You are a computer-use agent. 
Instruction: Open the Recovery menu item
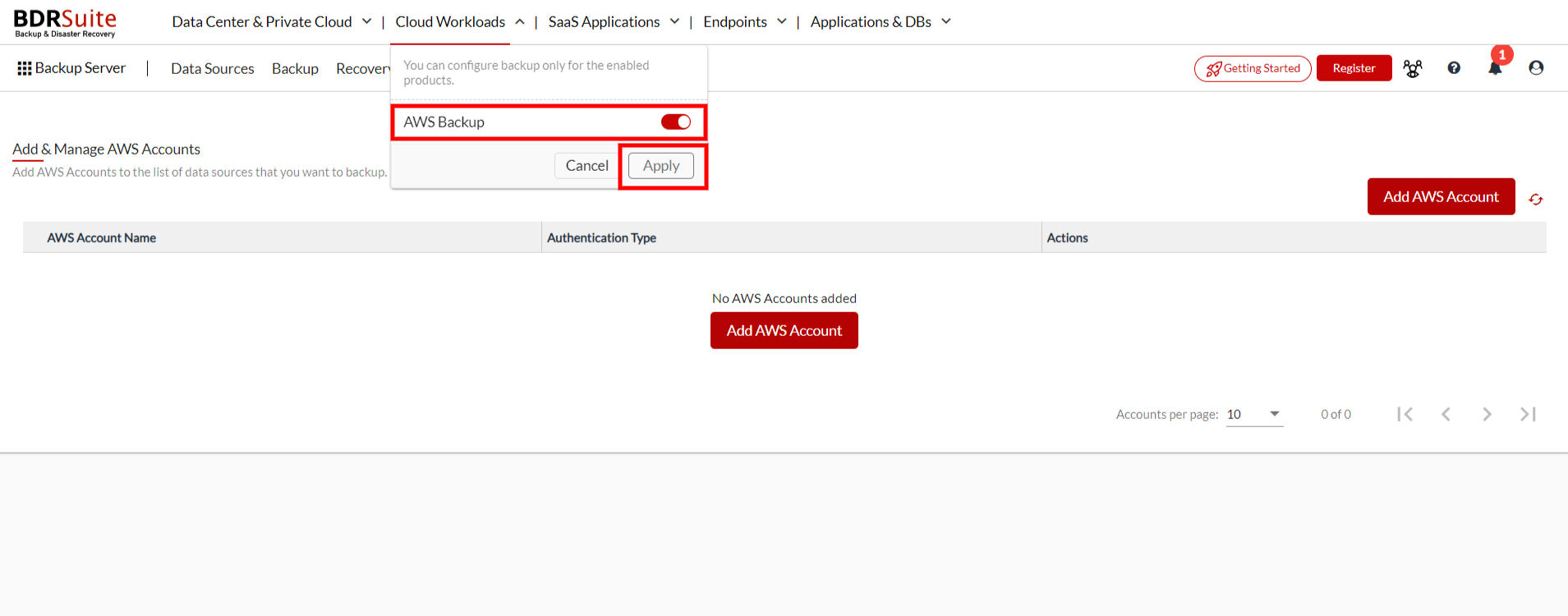point(363,68)
